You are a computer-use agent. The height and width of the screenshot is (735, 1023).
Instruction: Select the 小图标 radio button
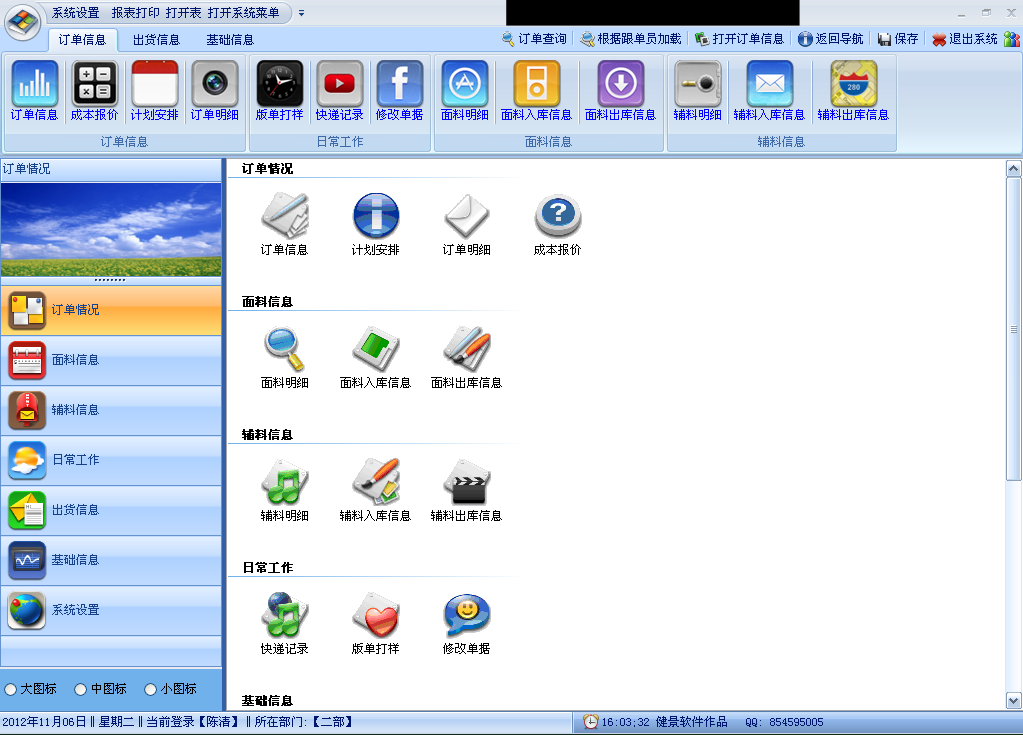[151, 689]
